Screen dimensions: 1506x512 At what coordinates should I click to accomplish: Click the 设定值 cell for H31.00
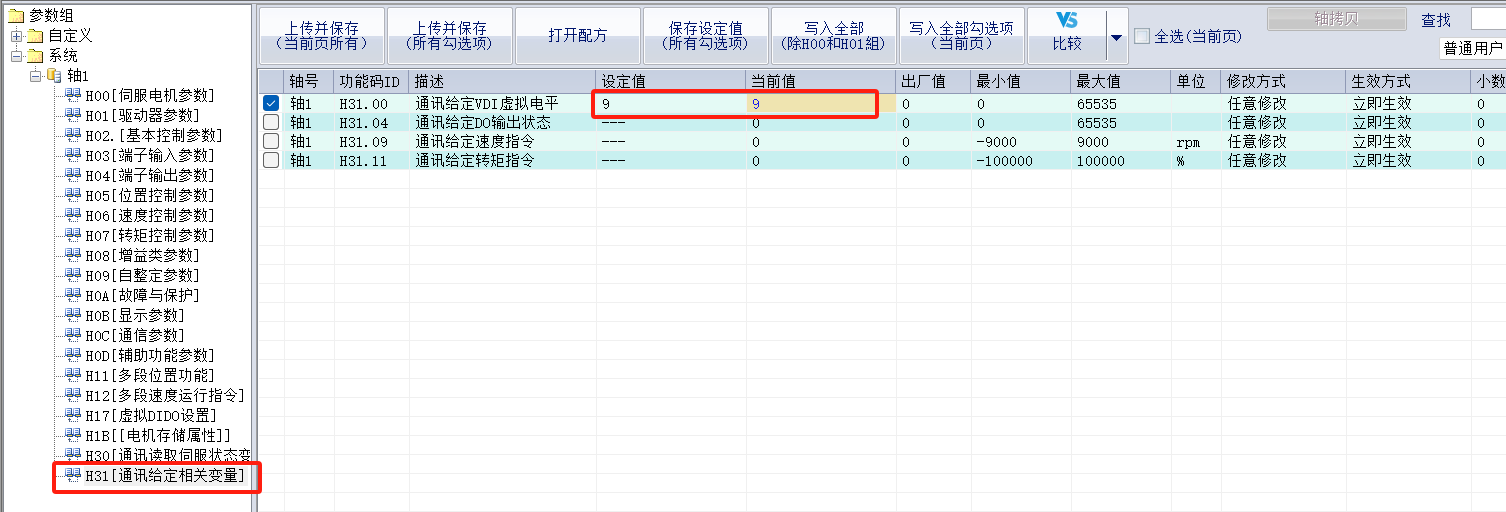point(670,103)
